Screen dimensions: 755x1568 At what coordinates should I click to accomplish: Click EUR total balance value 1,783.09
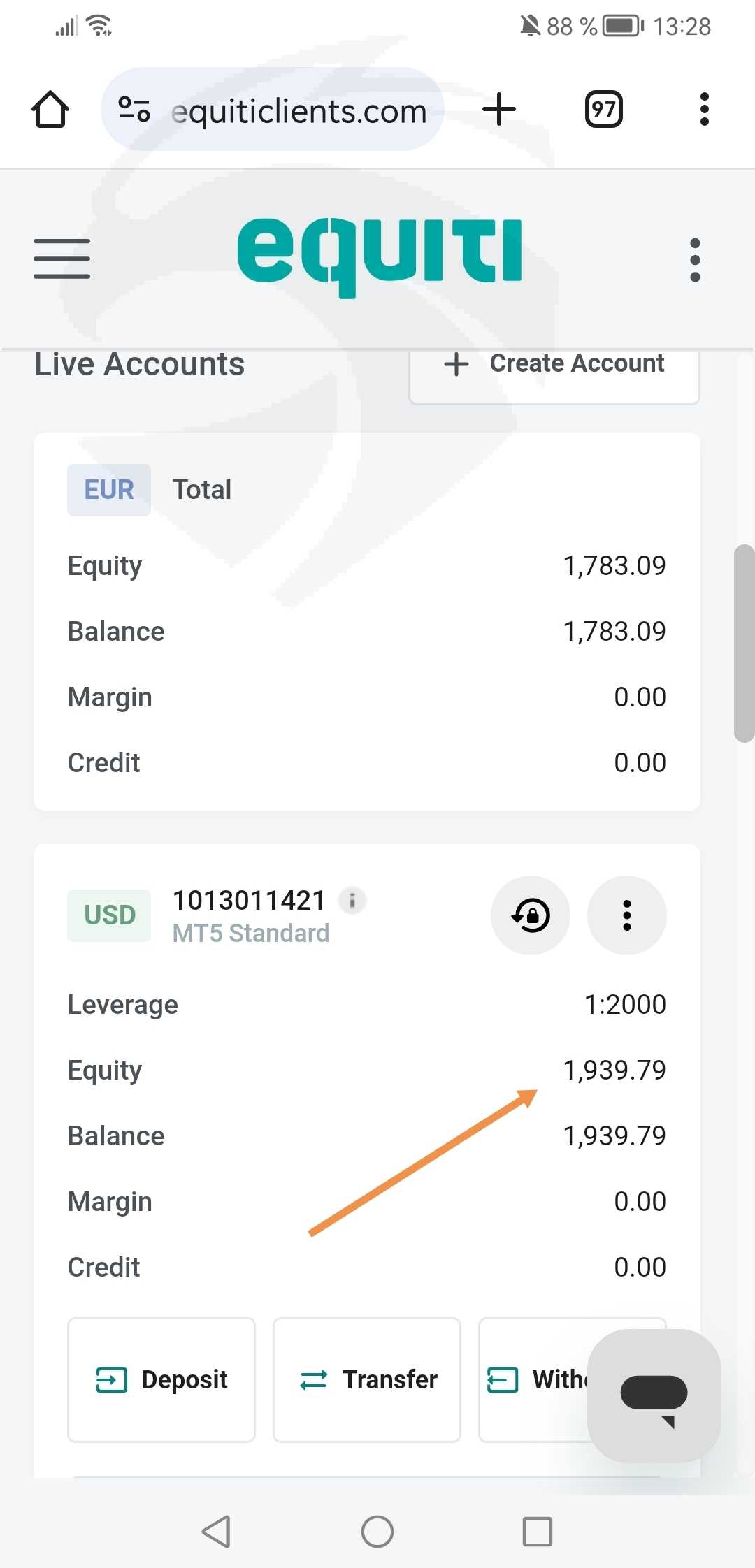point(614,632)
